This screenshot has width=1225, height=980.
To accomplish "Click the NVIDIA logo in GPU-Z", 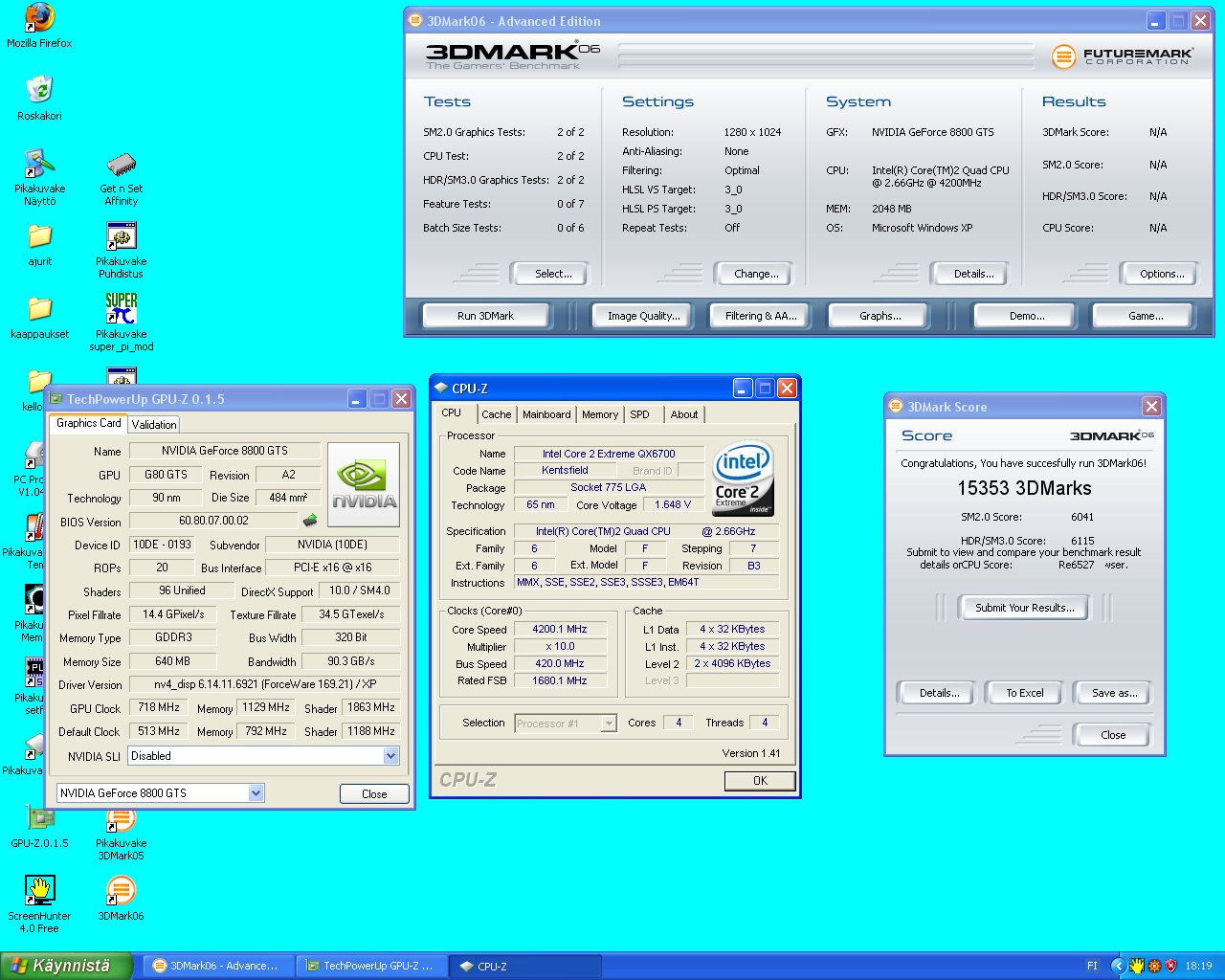I will (364, 484).
